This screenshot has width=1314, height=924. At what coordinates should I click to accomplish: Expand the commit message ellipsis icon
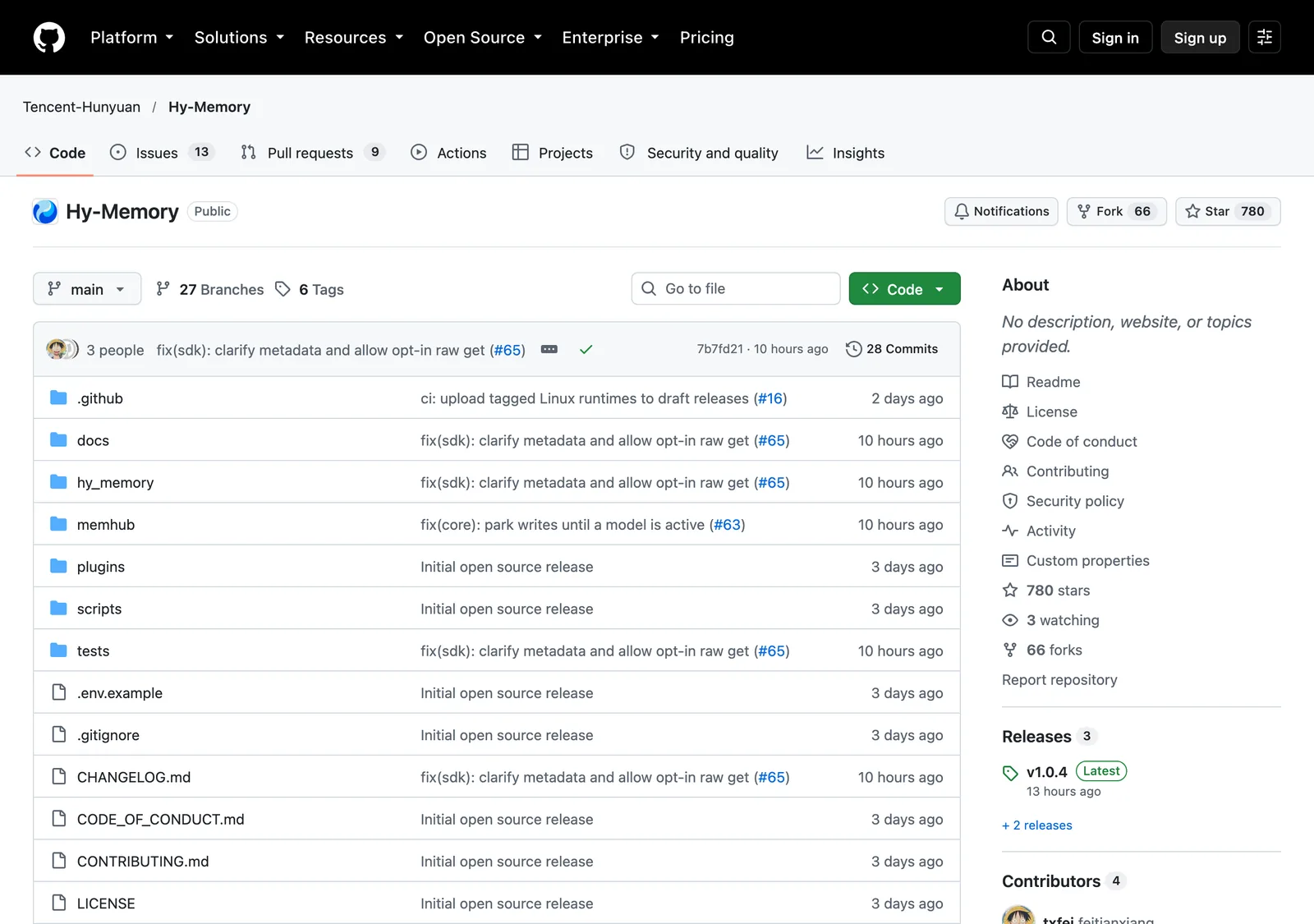tap(549, 349)
